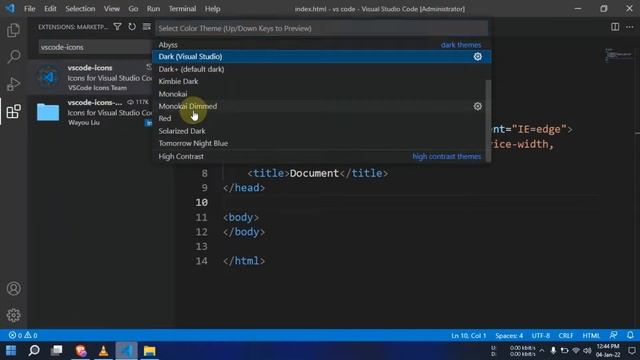
Task: Open the File menu
Action: tap(29, 9)
